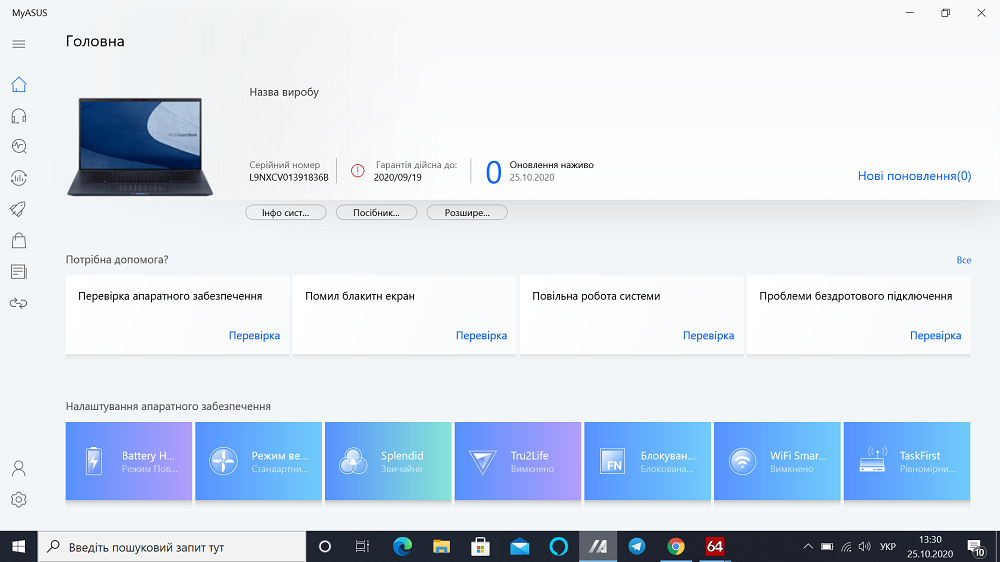The height and width of the screenshot is (562, 1000).
Task: Open the hamburger navigation menu
Action: click(18, 44)
